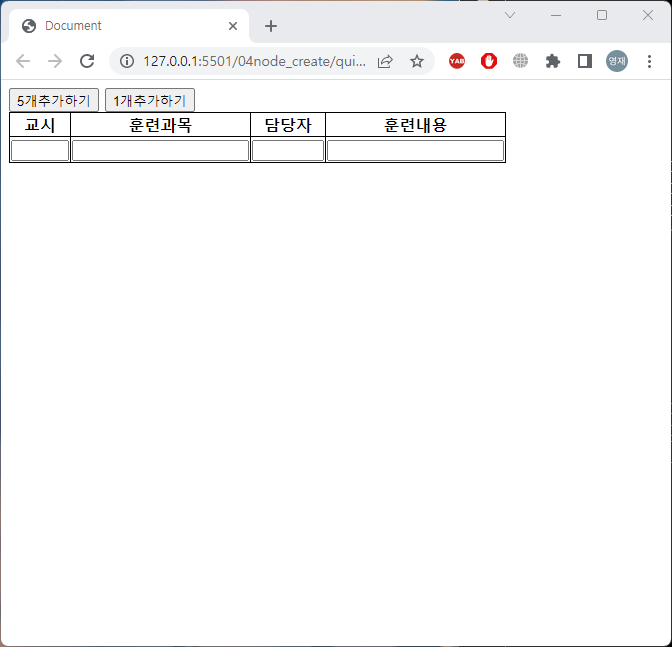Bookmark this page with the star
Viewport: 672px width, 647px height.
click(417, 61)
